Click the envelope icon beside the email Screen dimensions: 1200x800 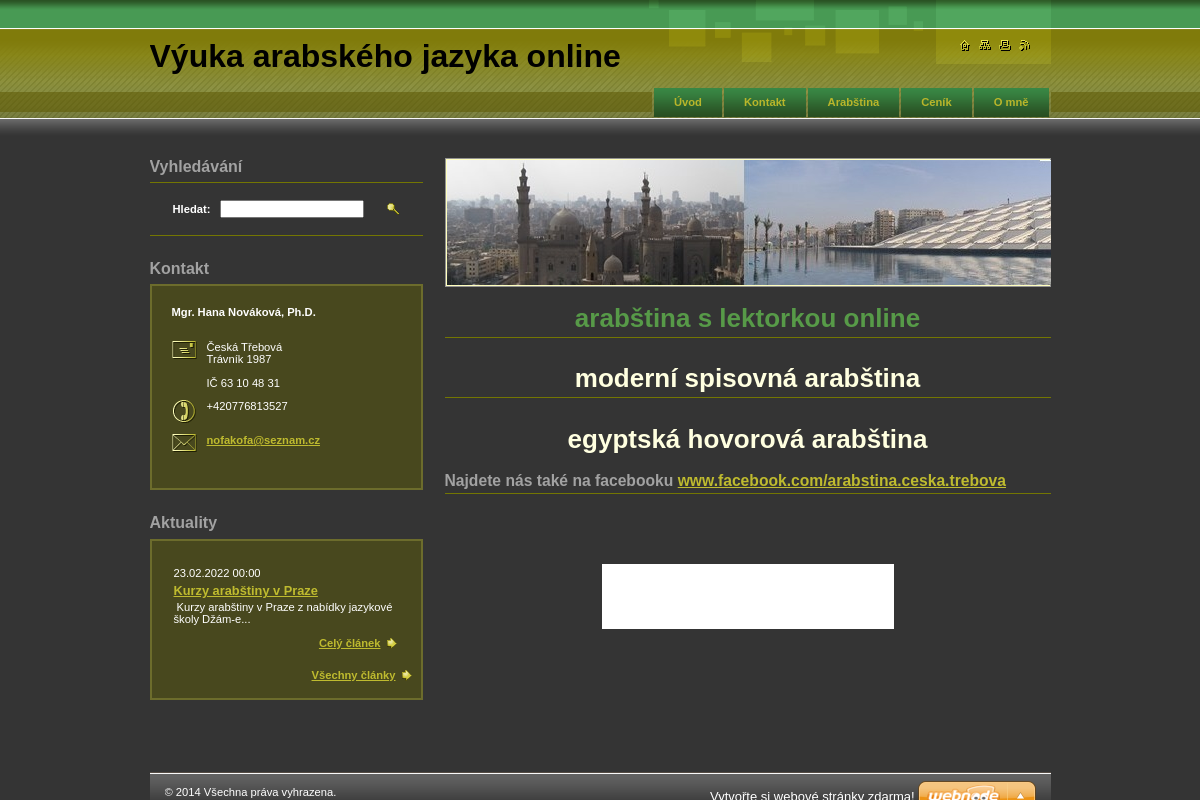tap(183, 442)
